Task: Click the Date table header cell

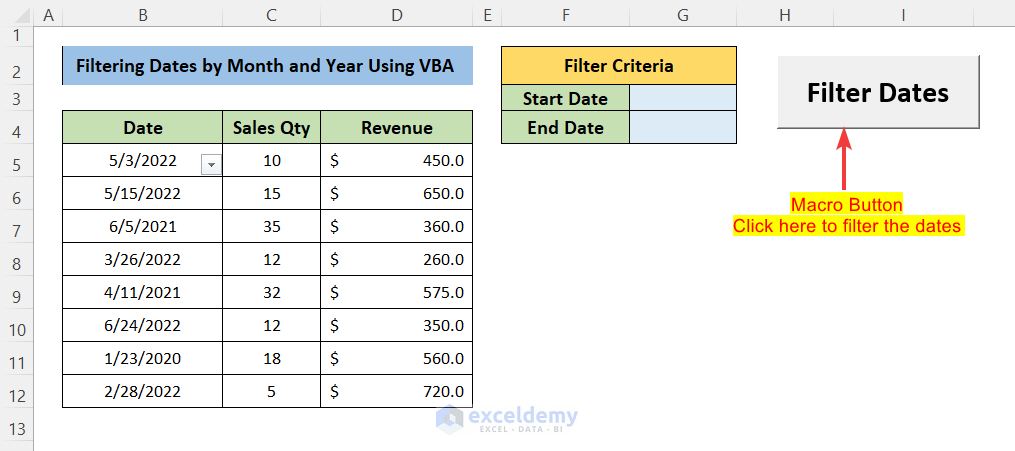Action: point(142,128)
